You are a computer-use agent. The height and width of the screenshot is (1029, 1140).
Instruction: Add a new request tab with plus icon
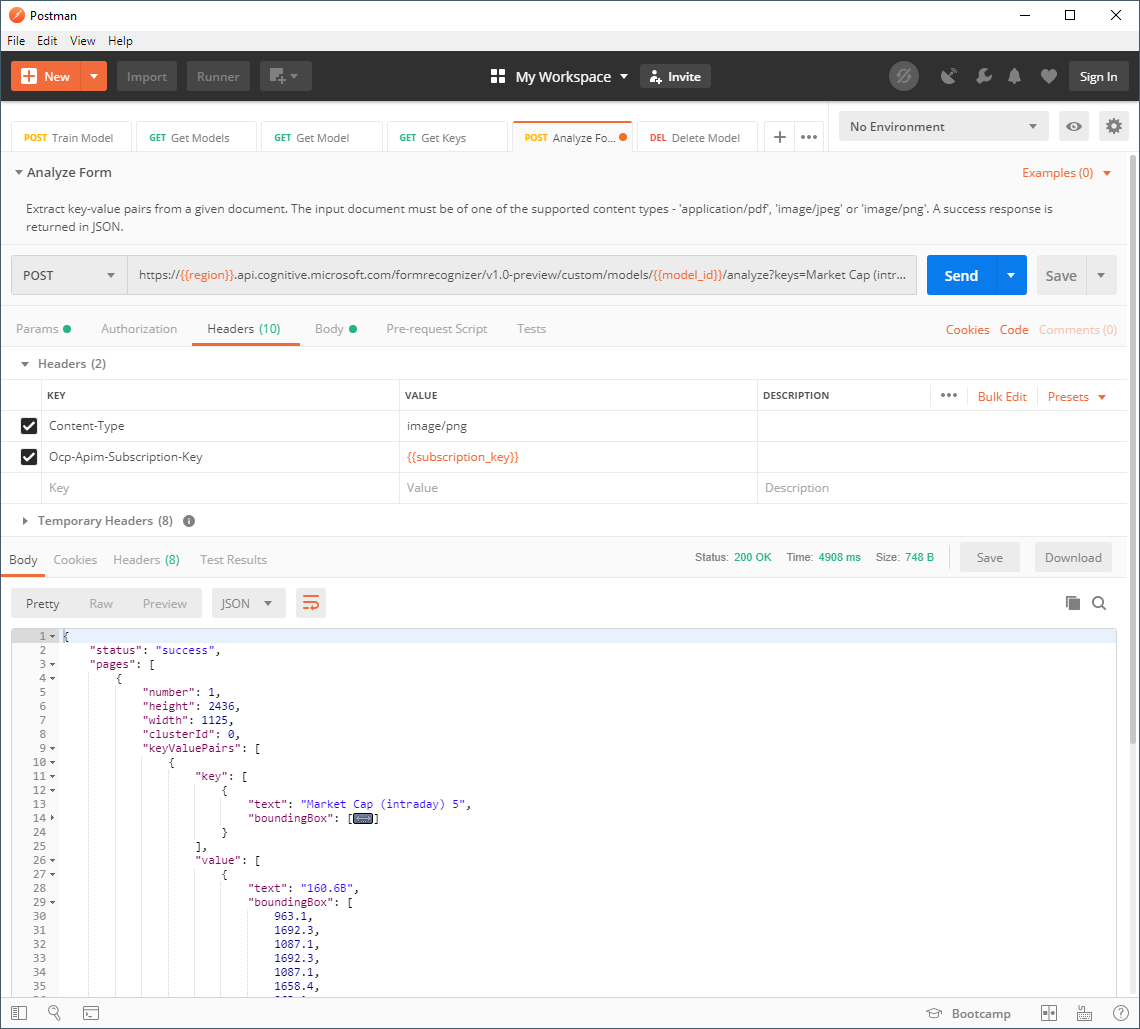(x=779, y=137)
